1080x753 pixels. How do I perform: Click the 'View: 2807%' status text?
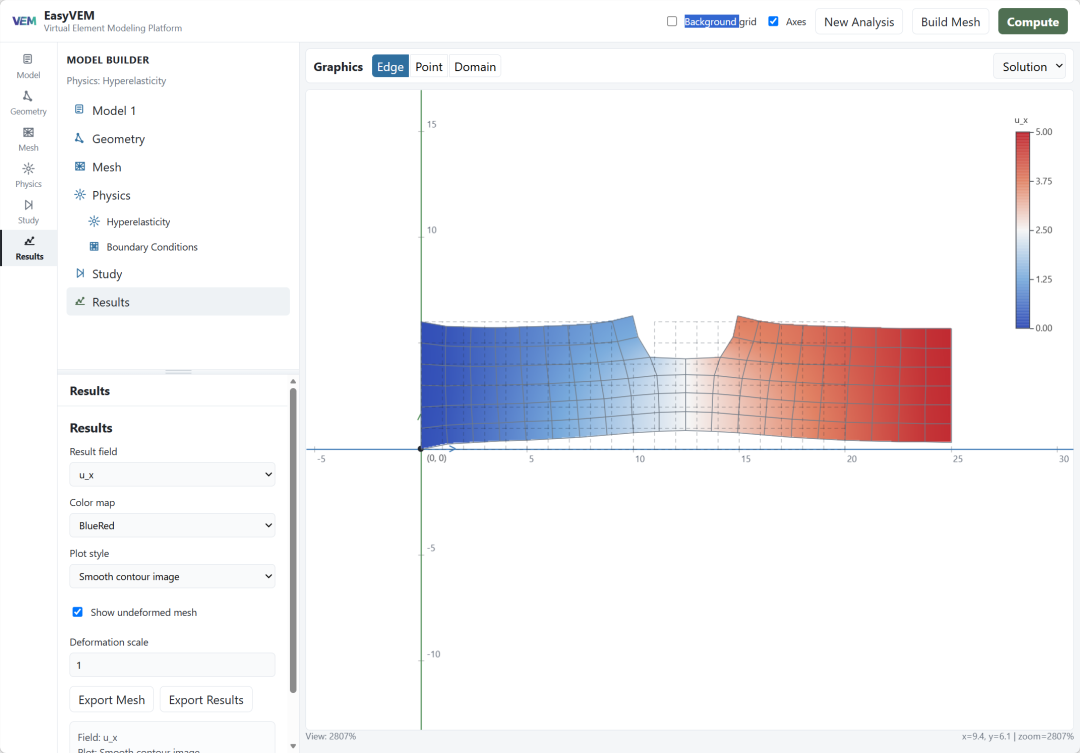331,736
